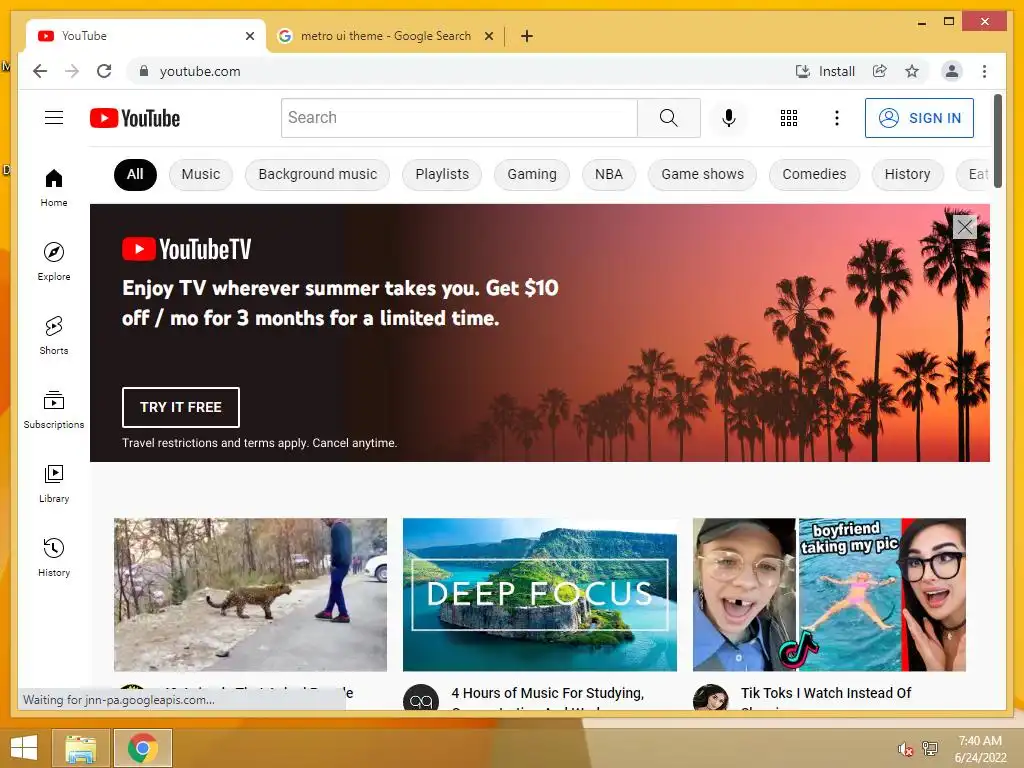Reload the page
The height and width of the screenshot is (768, 1024).
[104, 71]
